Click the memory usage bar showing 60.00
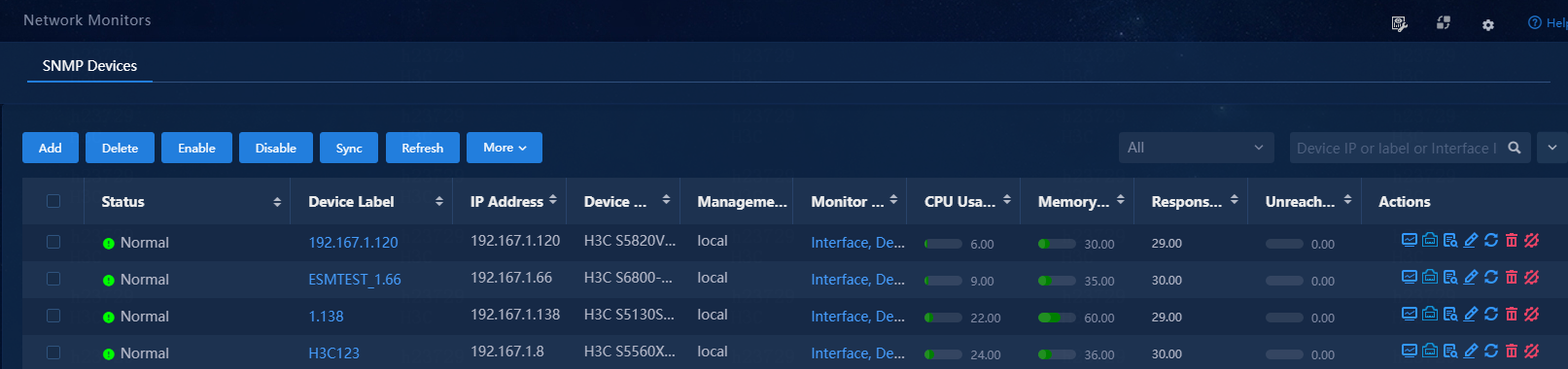 [1057, 318]
